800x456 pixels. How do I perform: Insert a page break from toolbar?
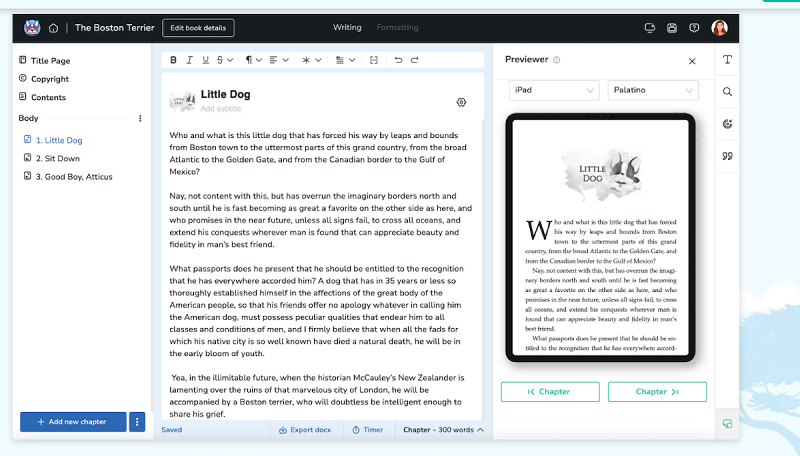[x=373, y=60]
